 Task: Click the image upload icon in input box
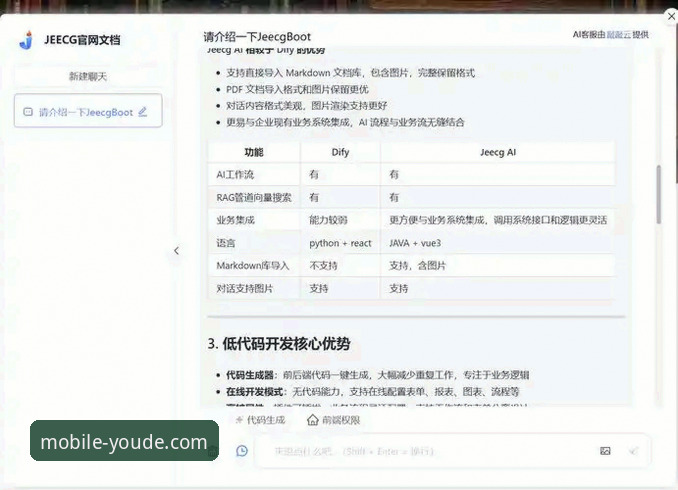[605, 451]
